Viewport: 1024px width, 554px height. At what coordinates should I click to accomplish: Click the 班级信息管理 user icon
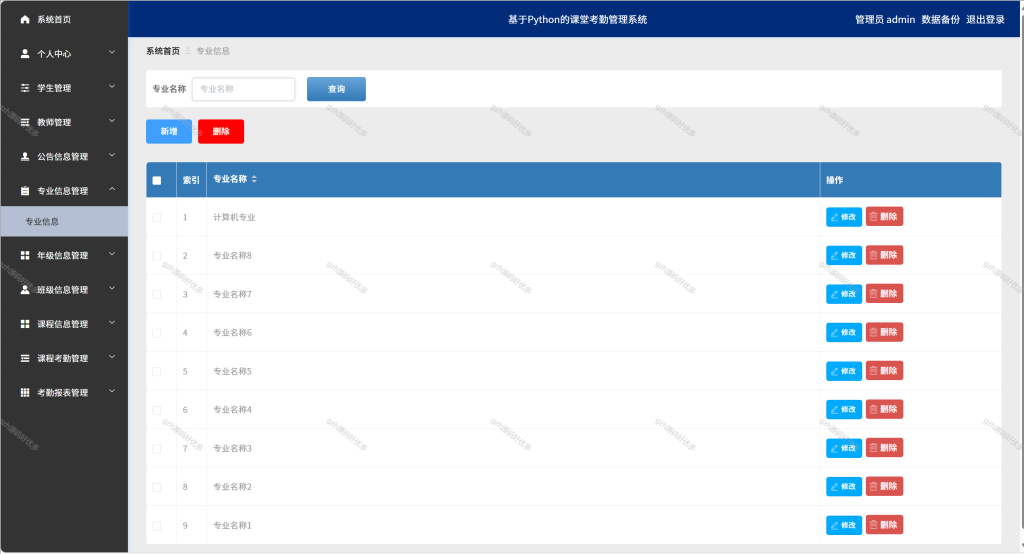(25, 289)
